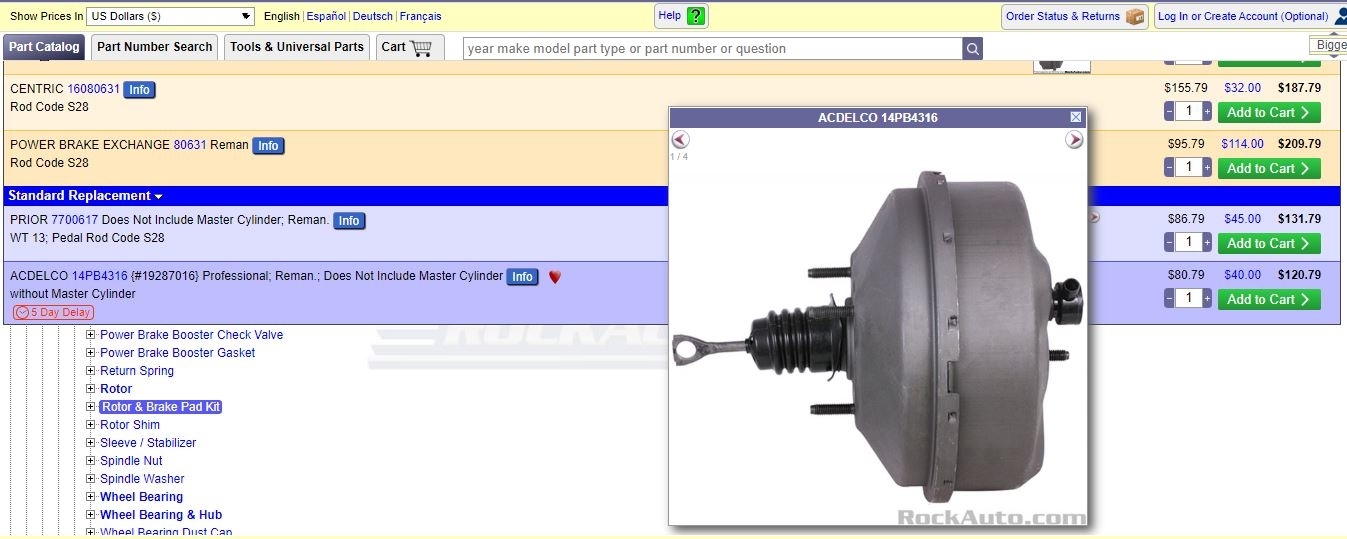Add PRIOR $131.79 item to cart

point(1269,243)
